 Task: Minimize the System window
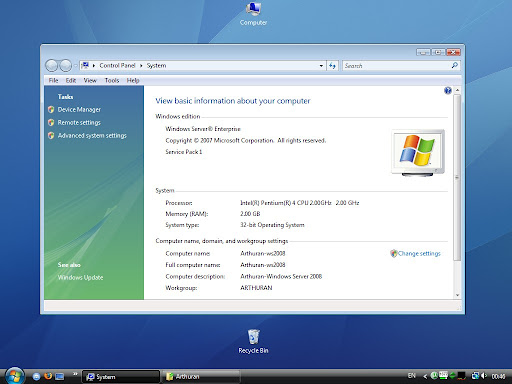tap(423, 52)
